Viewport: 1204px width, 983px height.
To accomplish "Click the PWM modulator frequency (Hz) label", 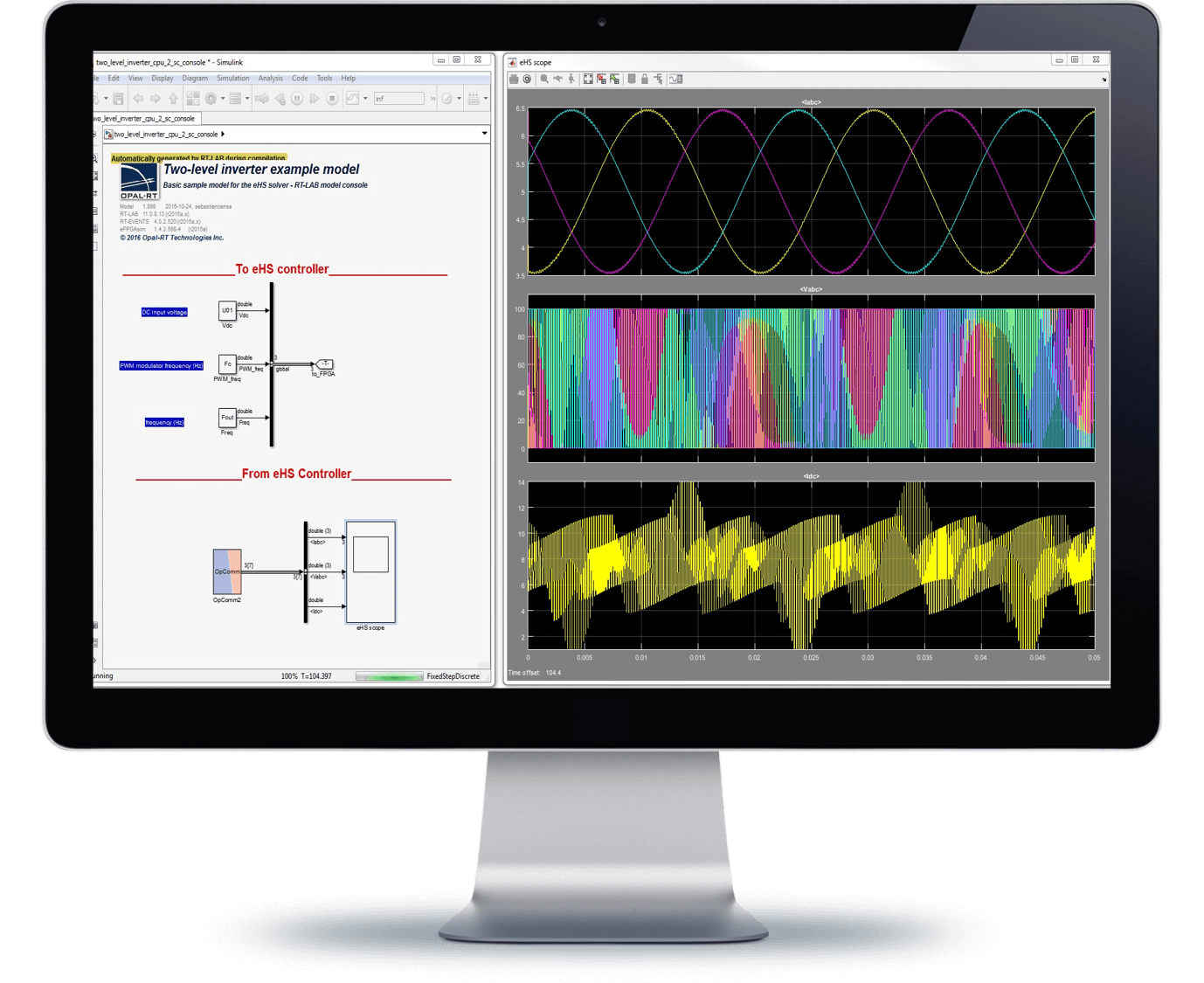I will pos(162,365).
